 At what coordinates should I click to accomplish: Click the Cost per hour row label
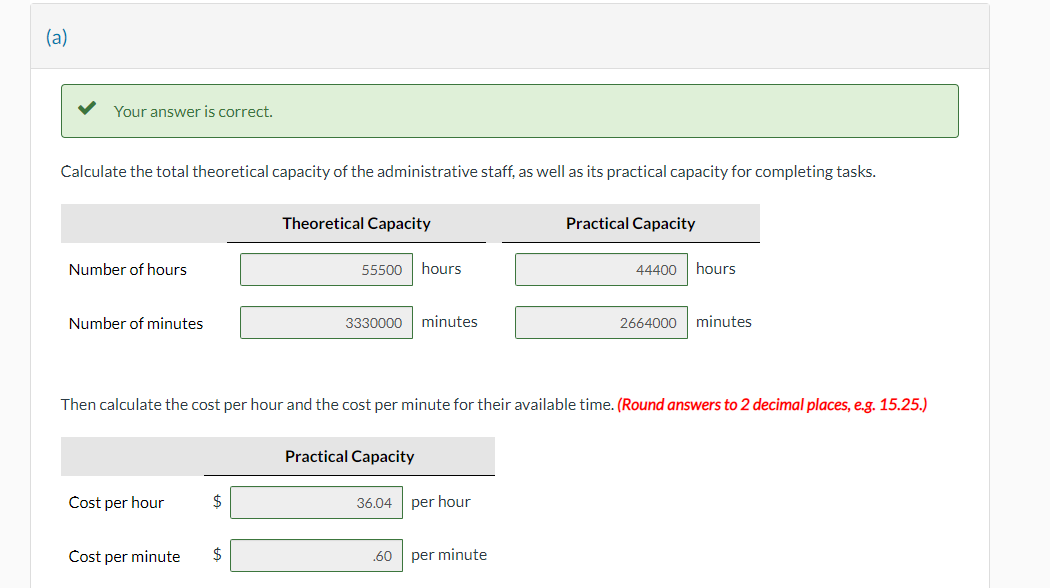point(115,502)
